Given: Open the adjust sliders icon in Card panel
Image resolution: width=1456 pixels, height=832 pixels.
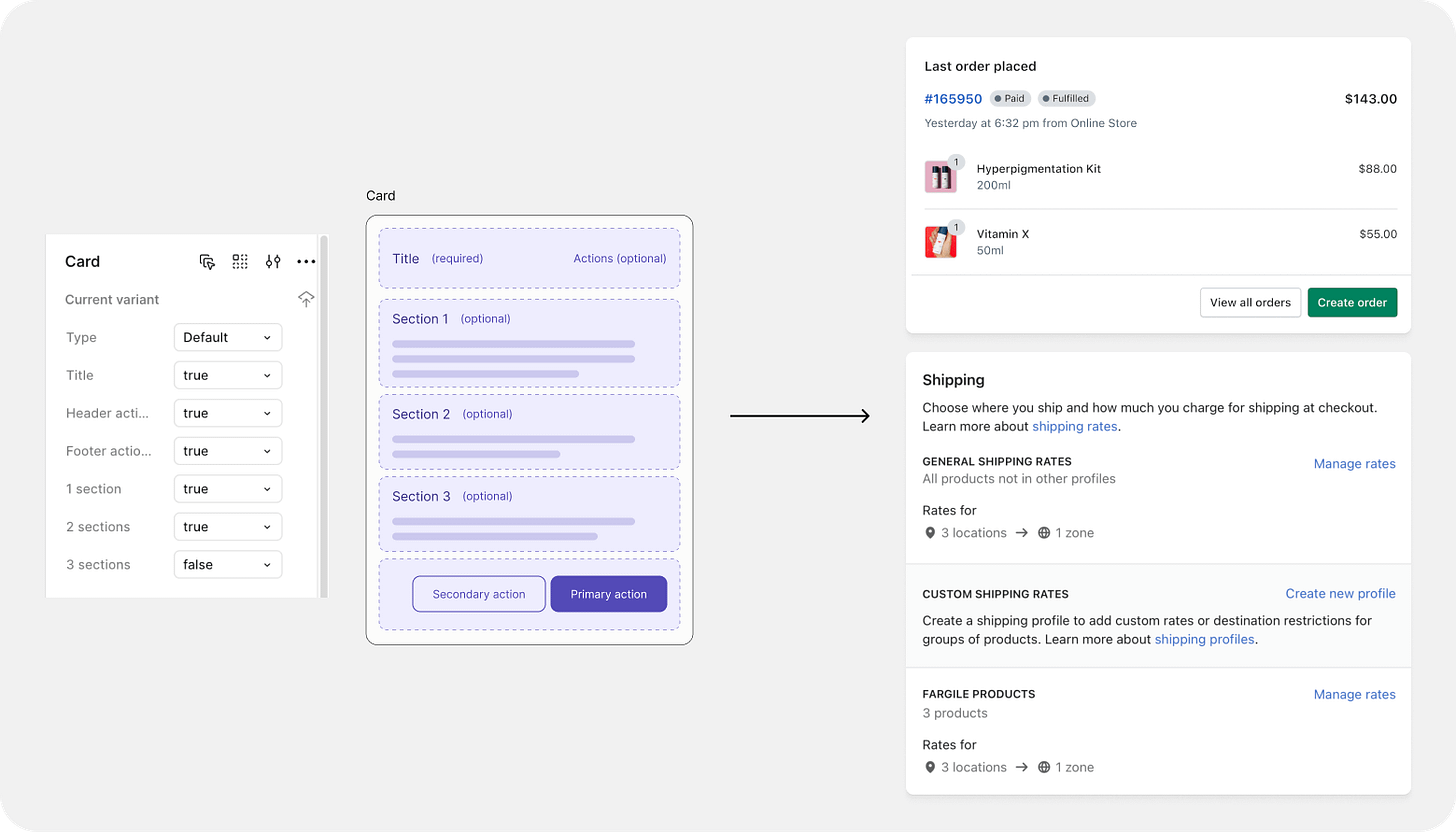Looking at the screenshot, I should tap(273, 262).
